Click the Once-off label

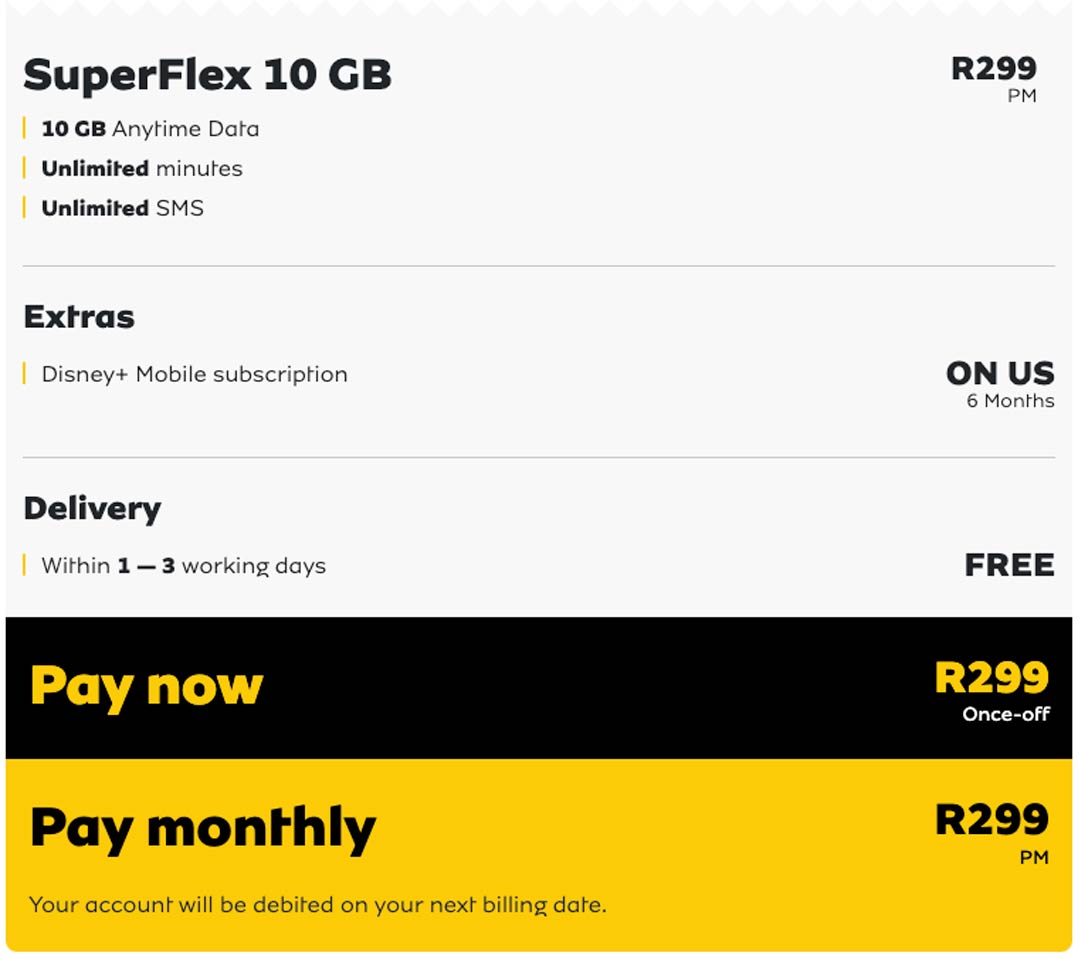(1005, 714)
